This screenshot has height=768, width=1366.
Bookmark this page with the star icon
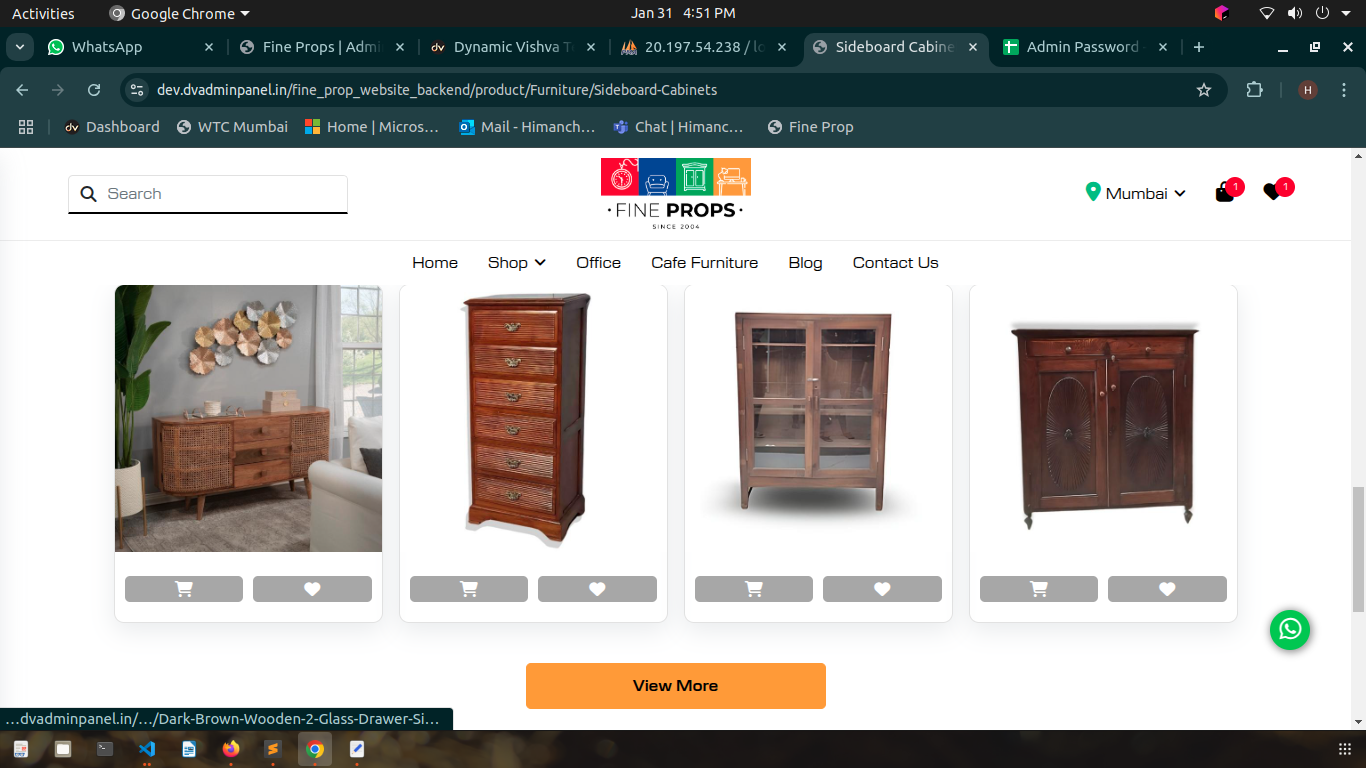1204,90
